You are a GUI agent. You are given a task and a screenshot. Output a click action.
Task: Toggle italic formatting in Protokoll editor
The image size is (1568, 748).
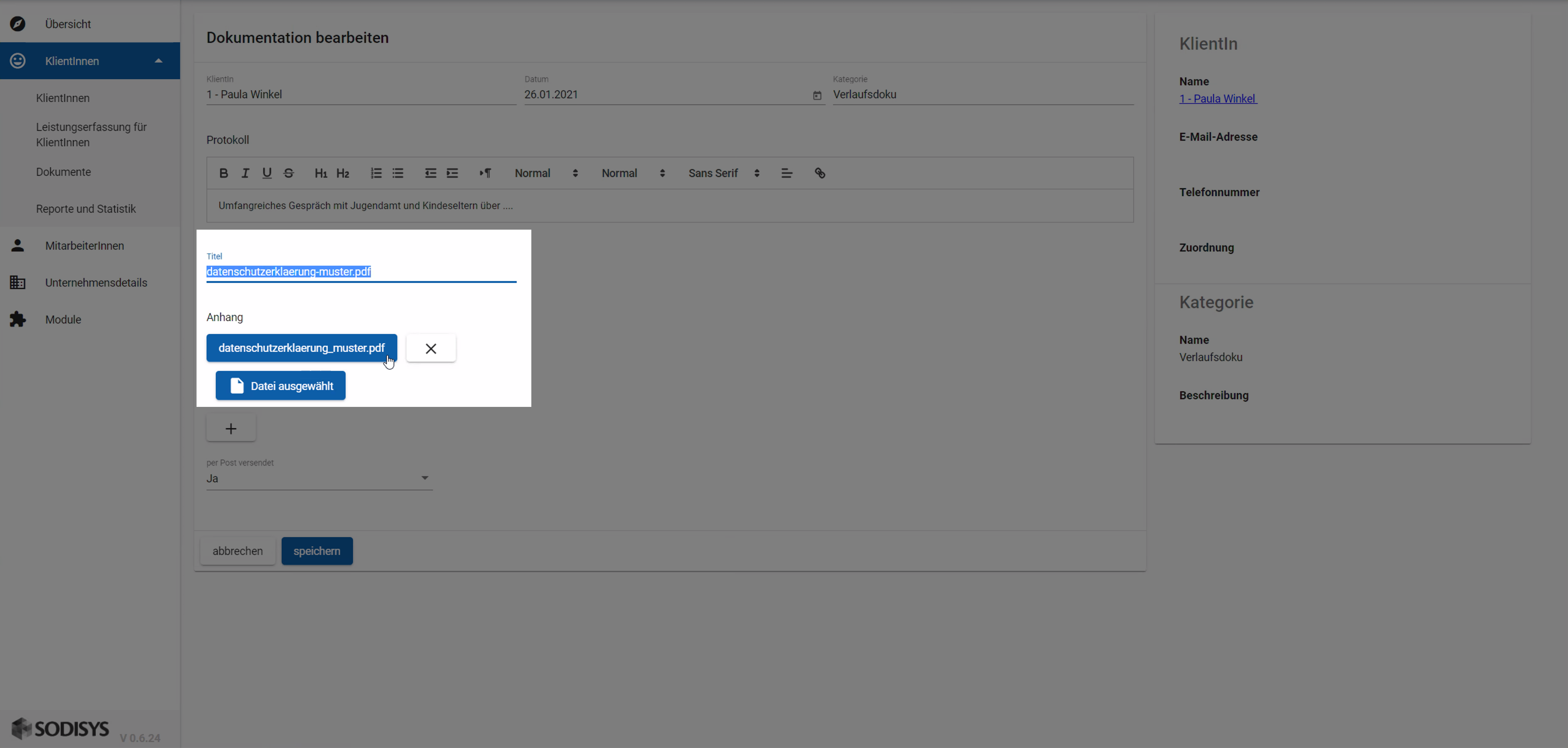coord(245,173)
